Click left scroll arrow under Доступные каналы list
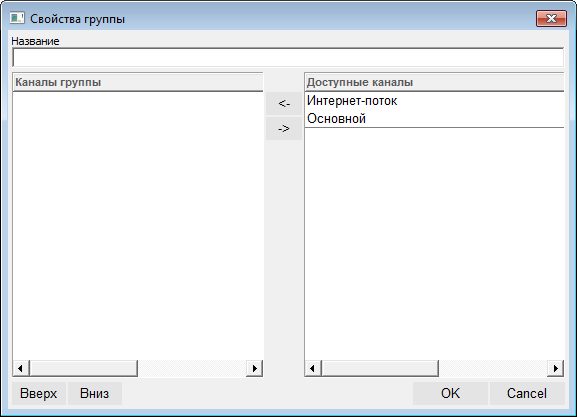Image resolution: width=577 pixels, height=417 pixels. click(313, 368)
